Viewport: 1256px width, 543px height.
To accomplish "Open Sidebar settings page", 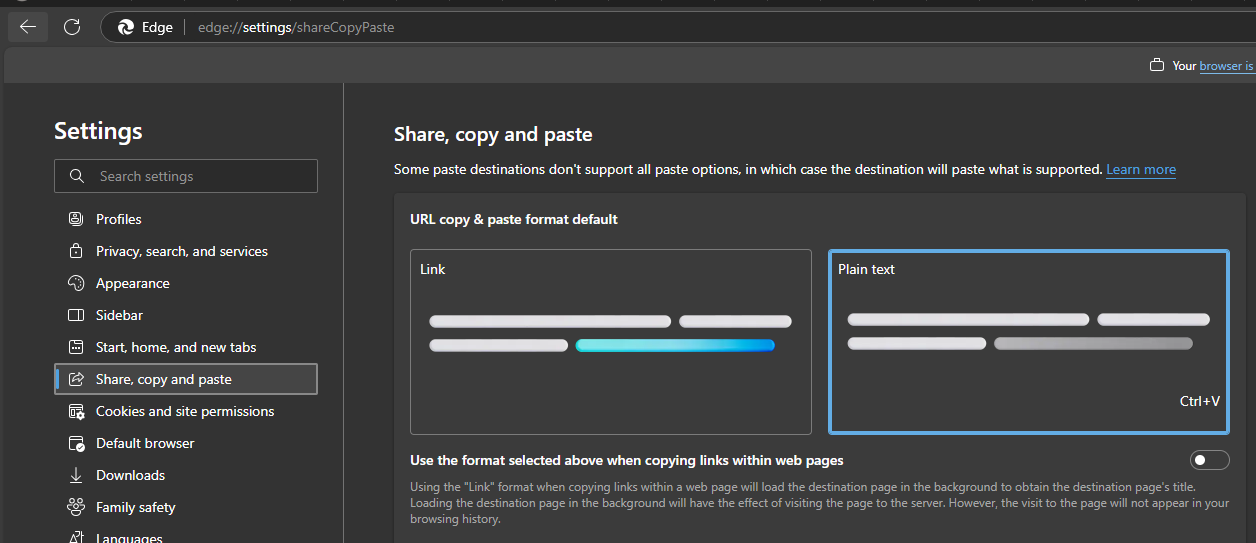I will pyautogui.click(x=119, y=315).
